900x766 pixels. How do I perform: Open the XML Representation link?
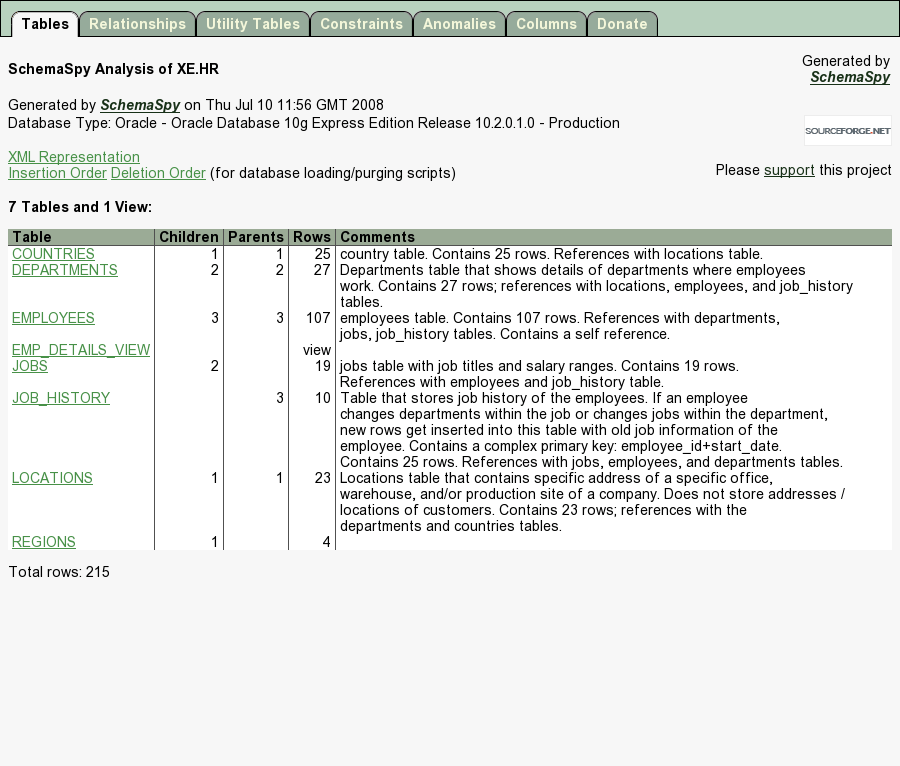[74, 157]
